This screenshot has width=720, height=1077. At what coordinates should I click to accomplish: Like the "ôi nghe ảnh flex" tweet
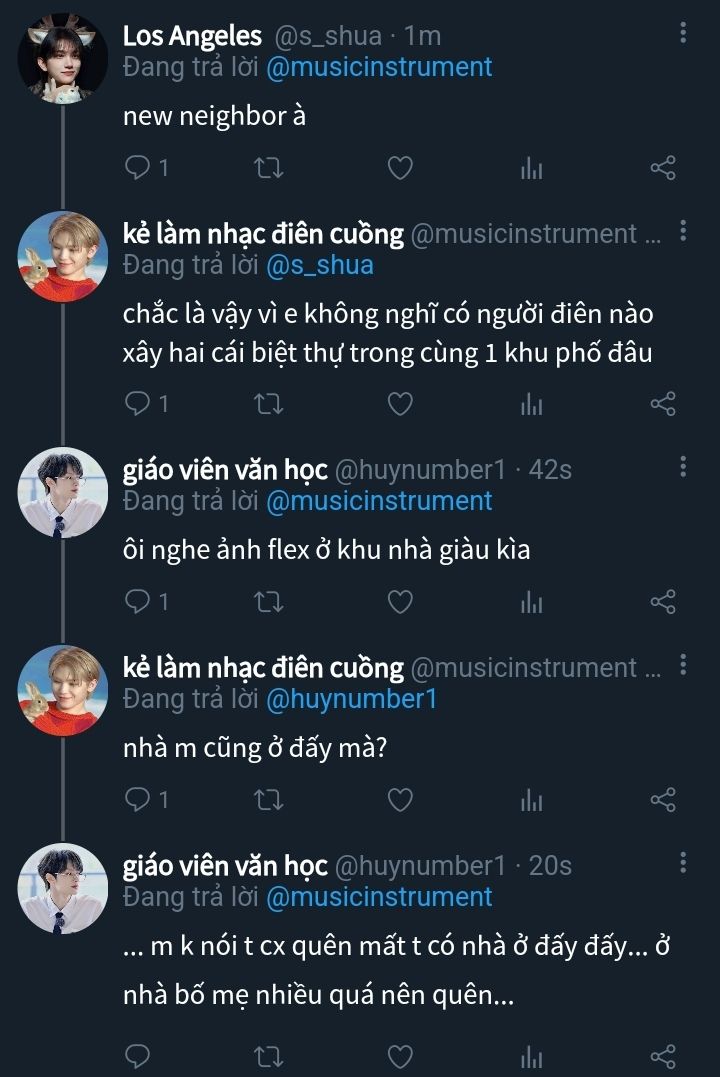(x=400, y=601)
